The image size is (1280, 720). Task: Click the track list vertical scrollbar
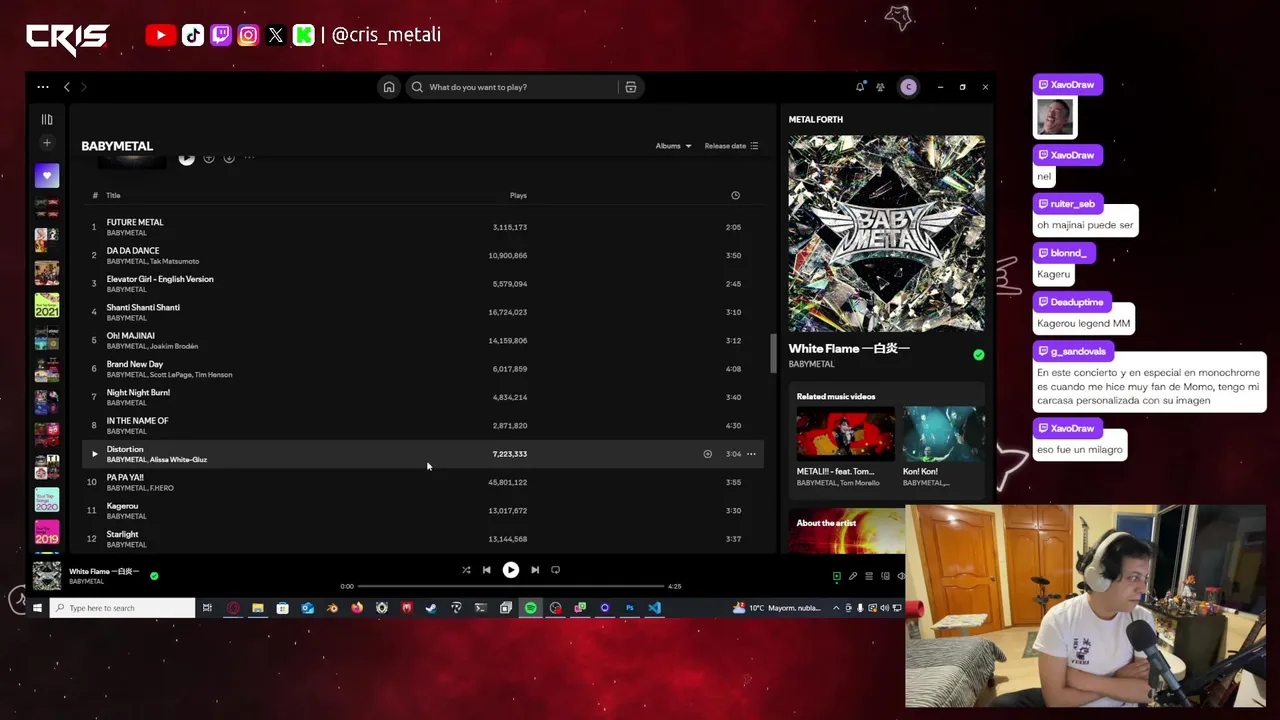point(772,354)
